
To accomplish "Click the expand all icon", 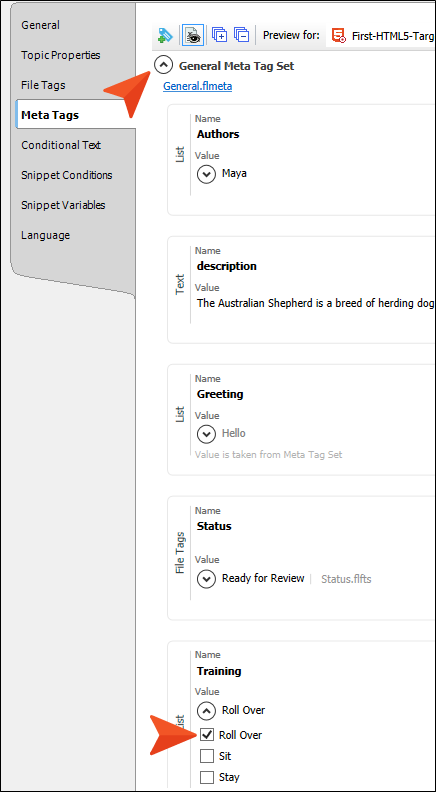I will 219,35.
